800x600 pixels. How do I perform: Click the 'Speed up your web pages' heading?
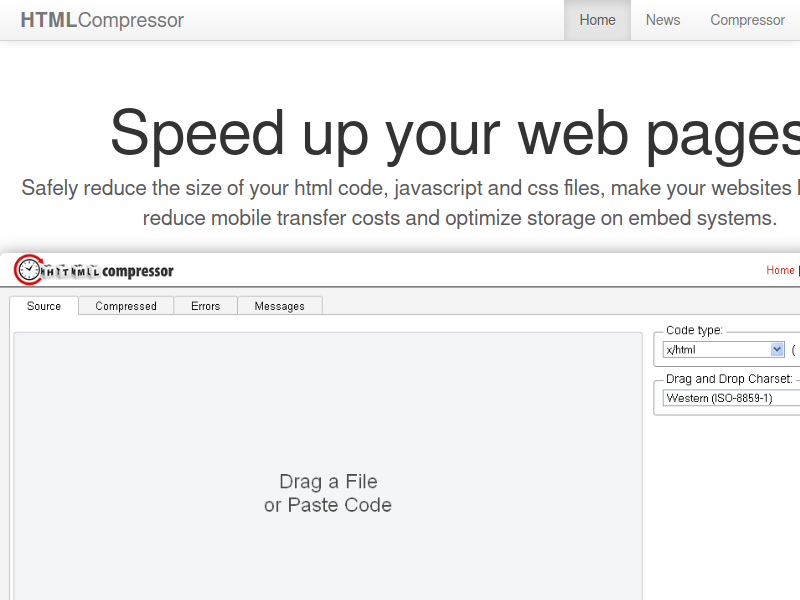click(455, 134)
